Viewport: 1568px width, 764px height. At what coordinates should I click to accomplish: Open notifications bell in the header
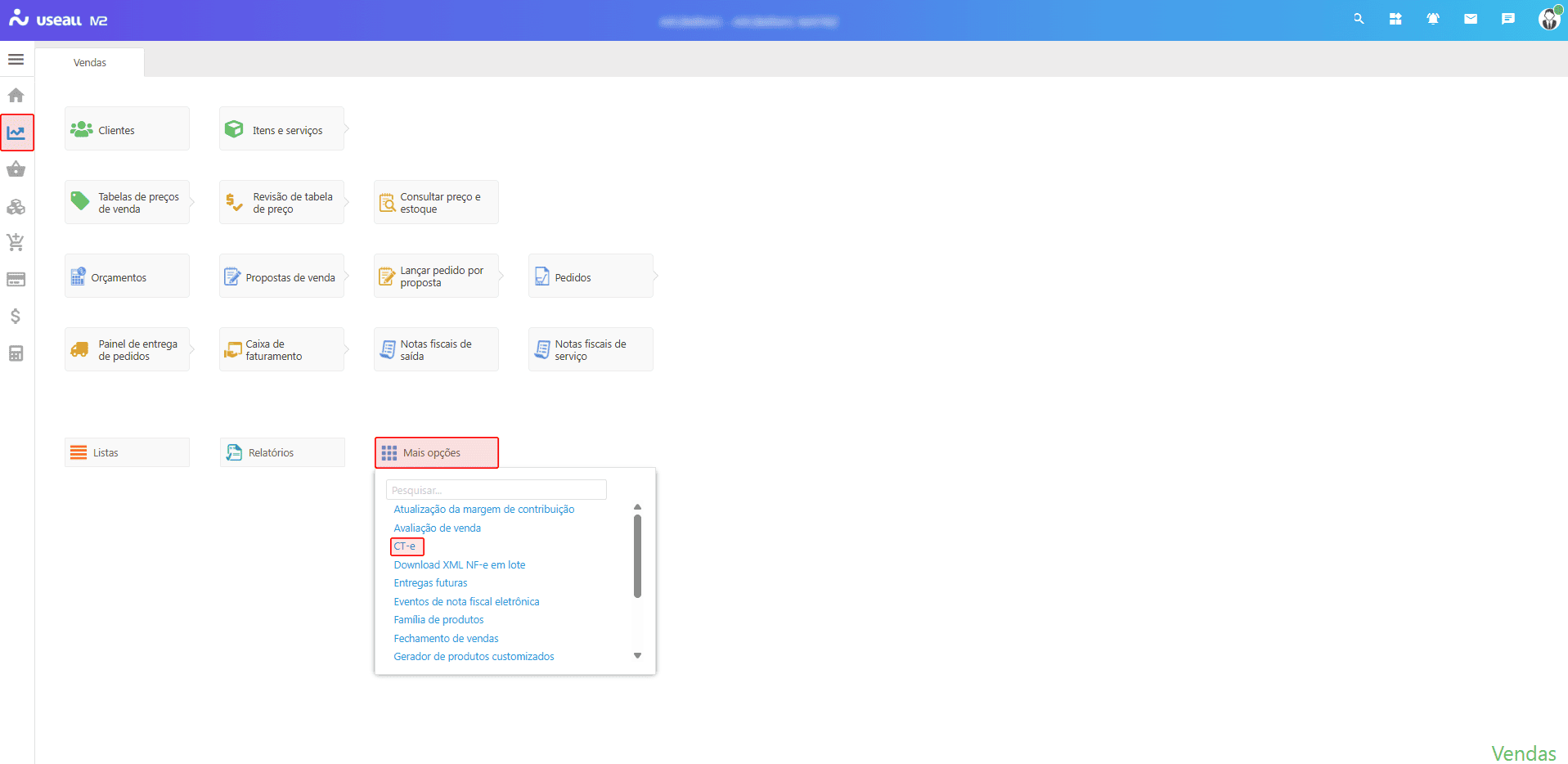(1433, 19)
